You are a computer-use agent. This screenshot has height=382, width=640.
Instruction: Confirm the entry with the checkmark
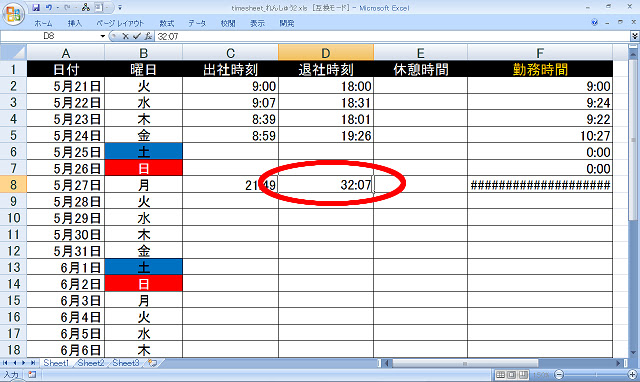(137, 36)
